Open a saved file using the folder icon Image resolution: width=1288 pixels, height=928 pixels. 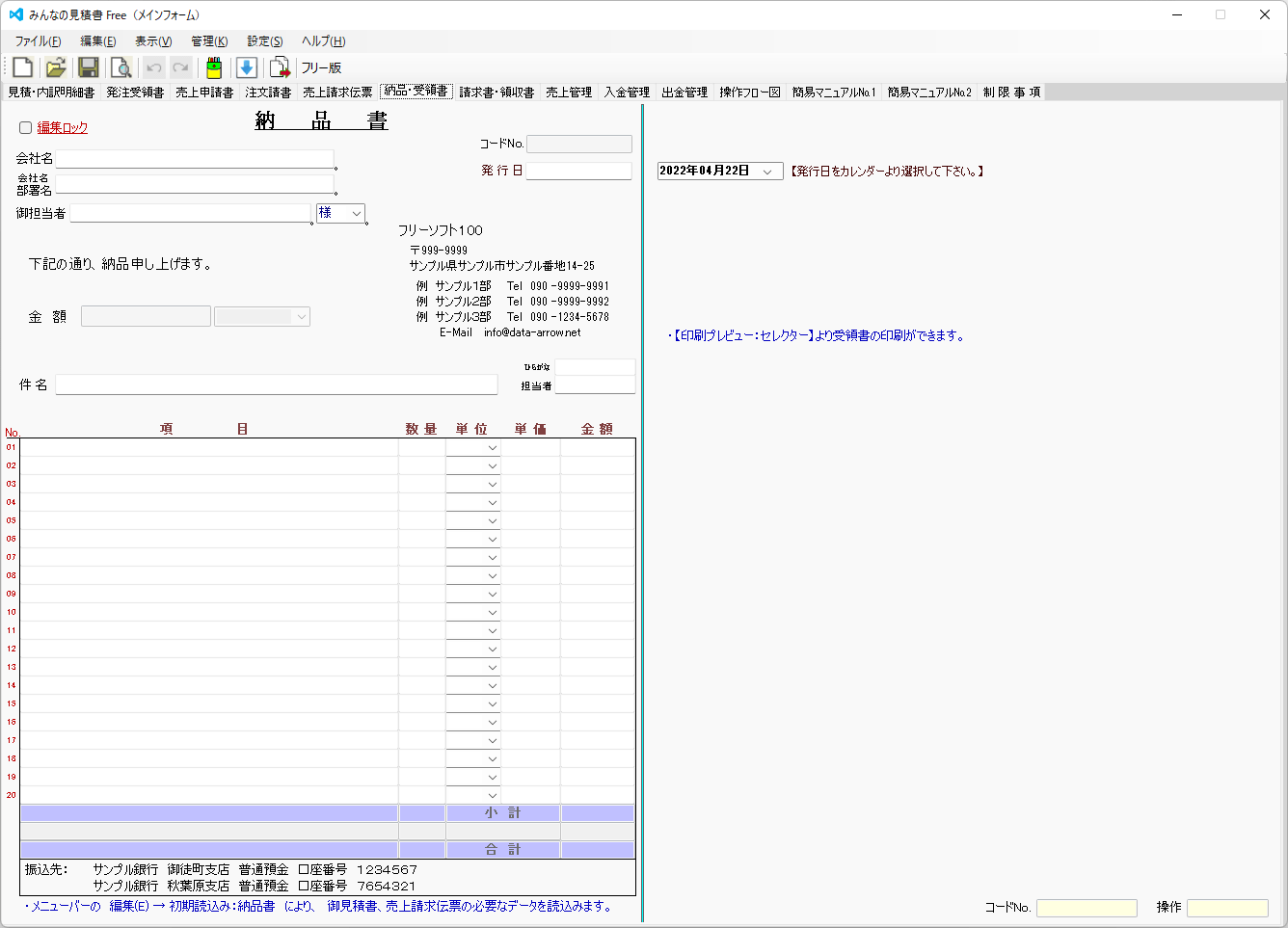(55, 66)
